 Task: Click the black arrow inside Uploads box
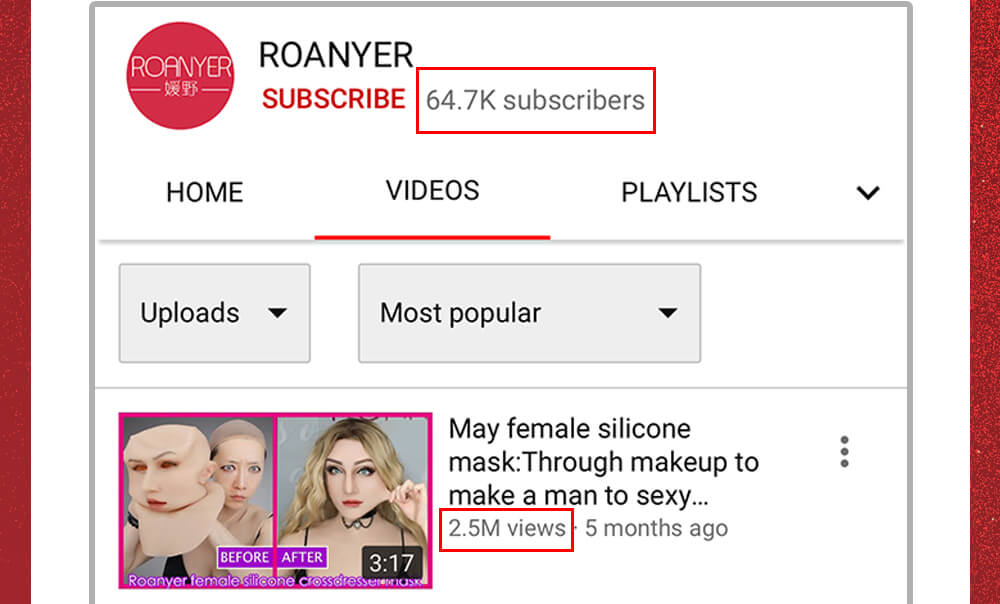(277, 313)
